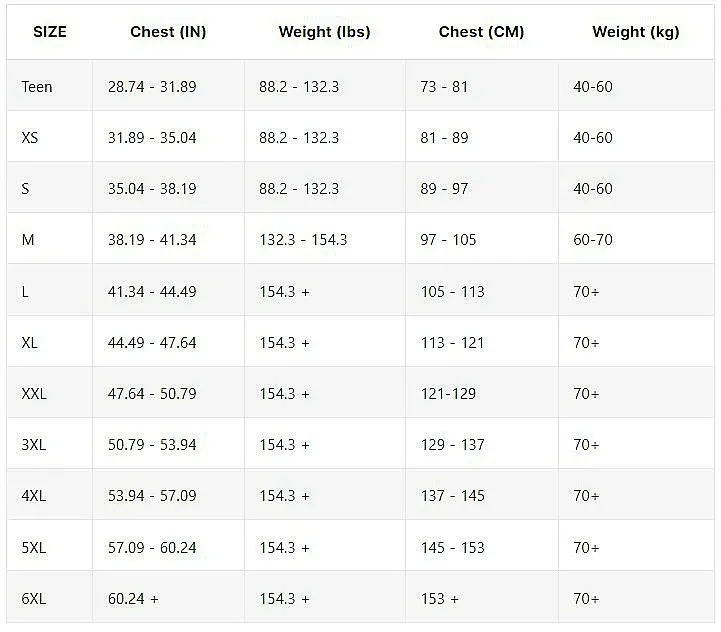Select the XL size row label
The width and height of the screenshot is (721, 632).
point(30,343)
